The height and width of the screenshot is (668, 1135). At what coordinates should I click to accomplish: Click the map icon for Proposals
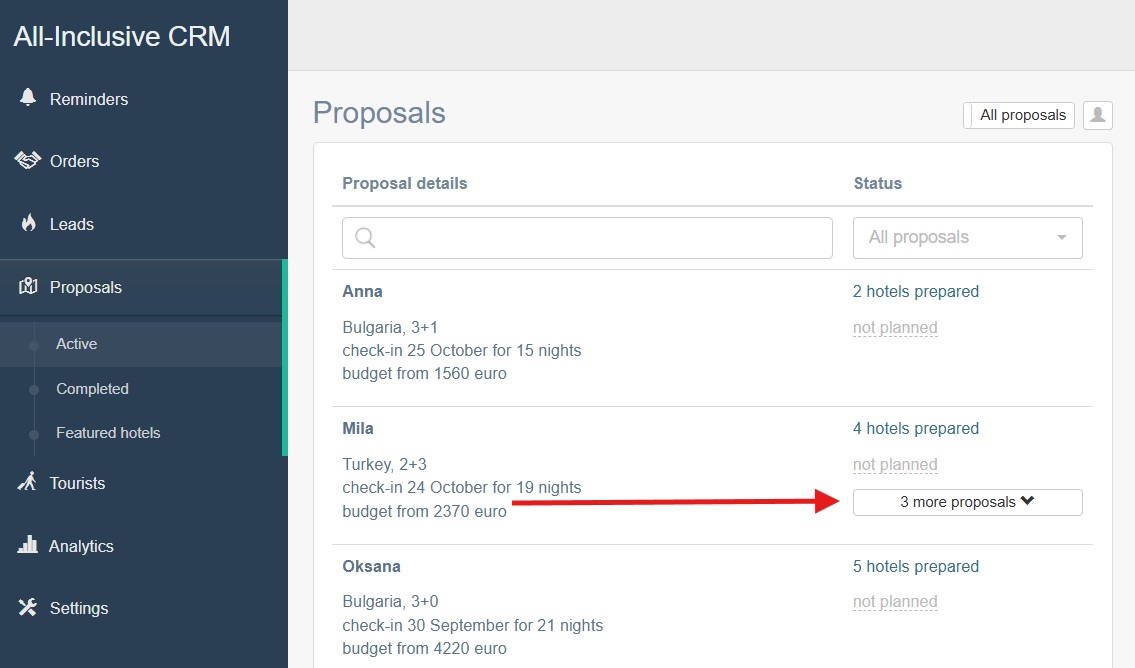pos(28,287)
